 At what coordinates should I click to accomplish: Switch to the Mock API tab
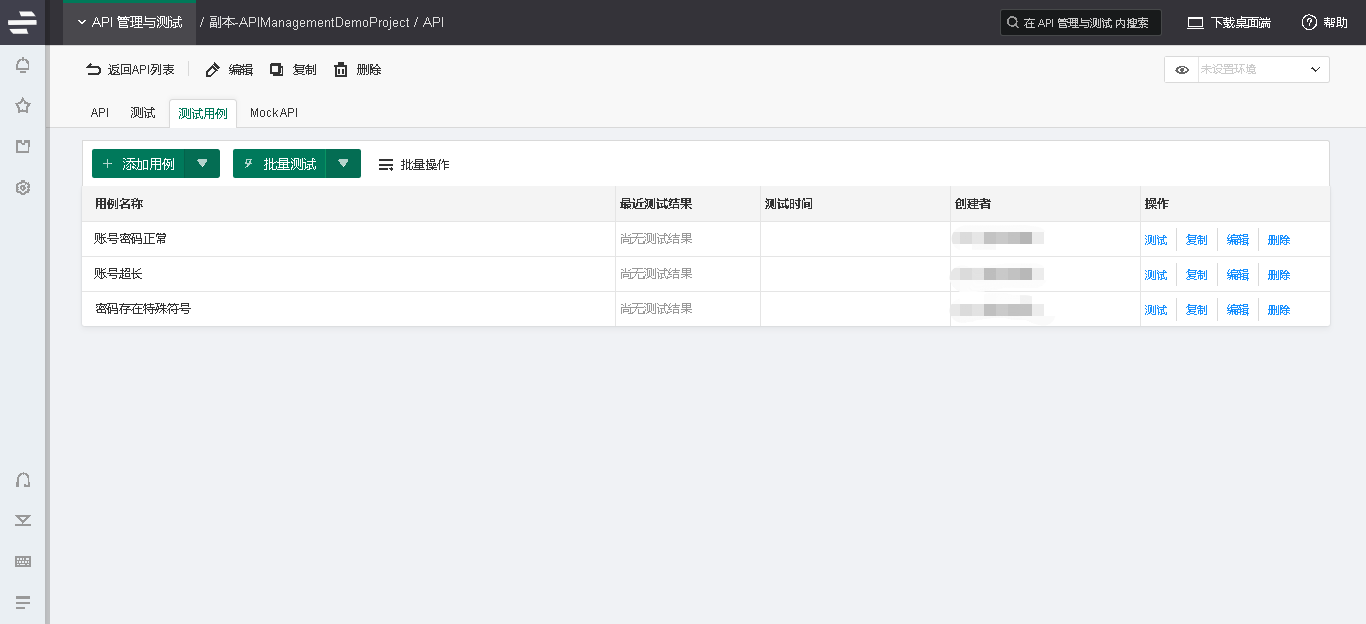pyautogui.click(x=274, y=113)
